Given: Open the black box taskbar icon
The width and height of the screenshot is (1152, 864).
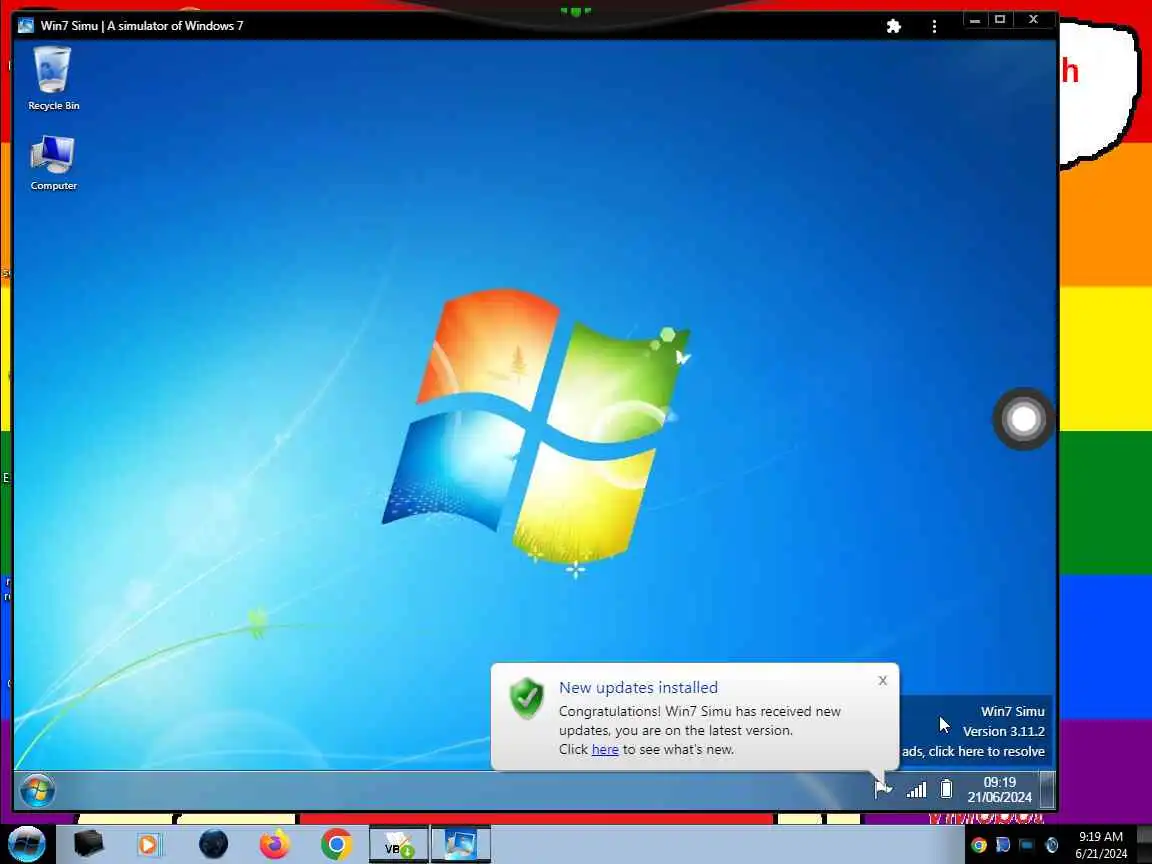Looking at the screenshot, I should (88, 844).
